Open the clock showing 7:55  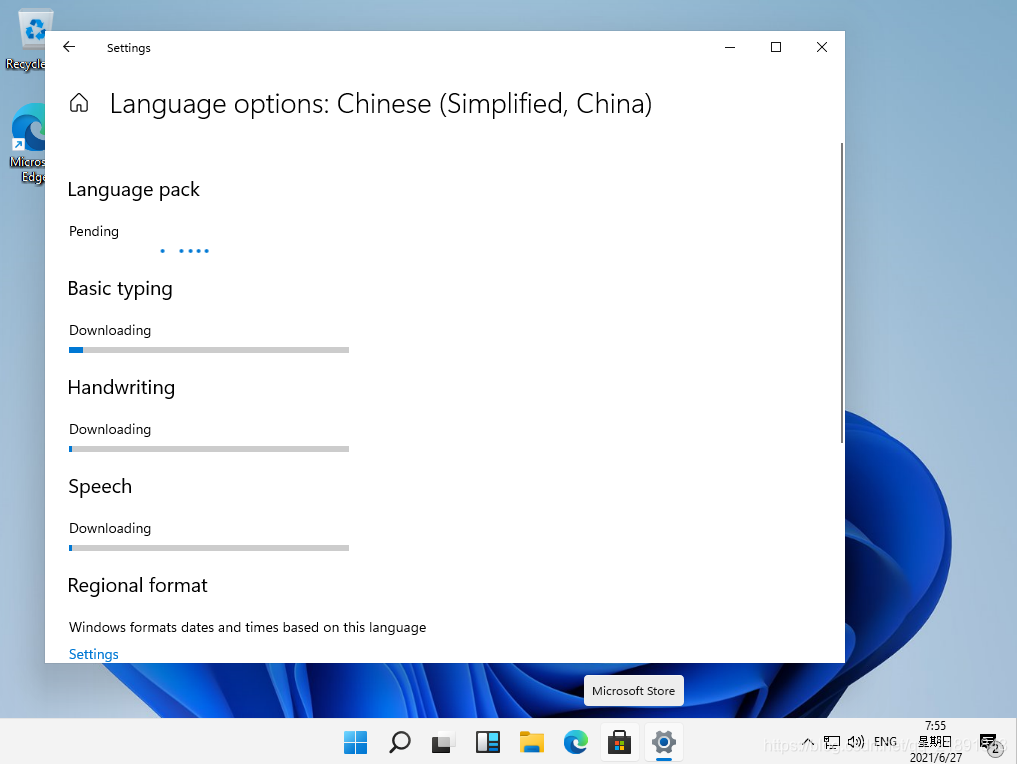[935, 741]
